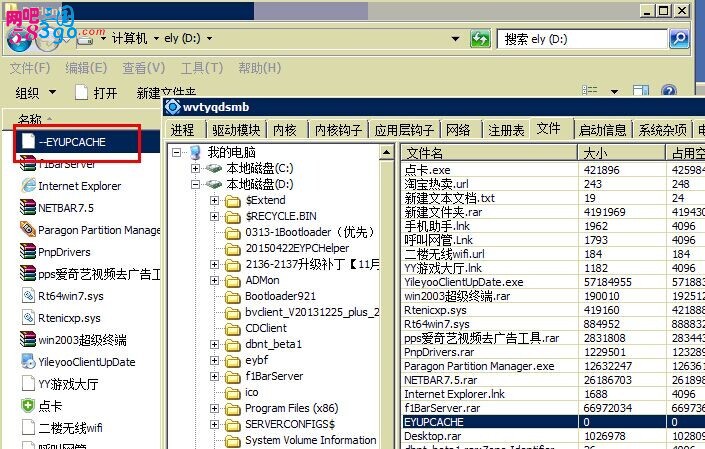Sort by the 文件名 column header

point(489,153)
